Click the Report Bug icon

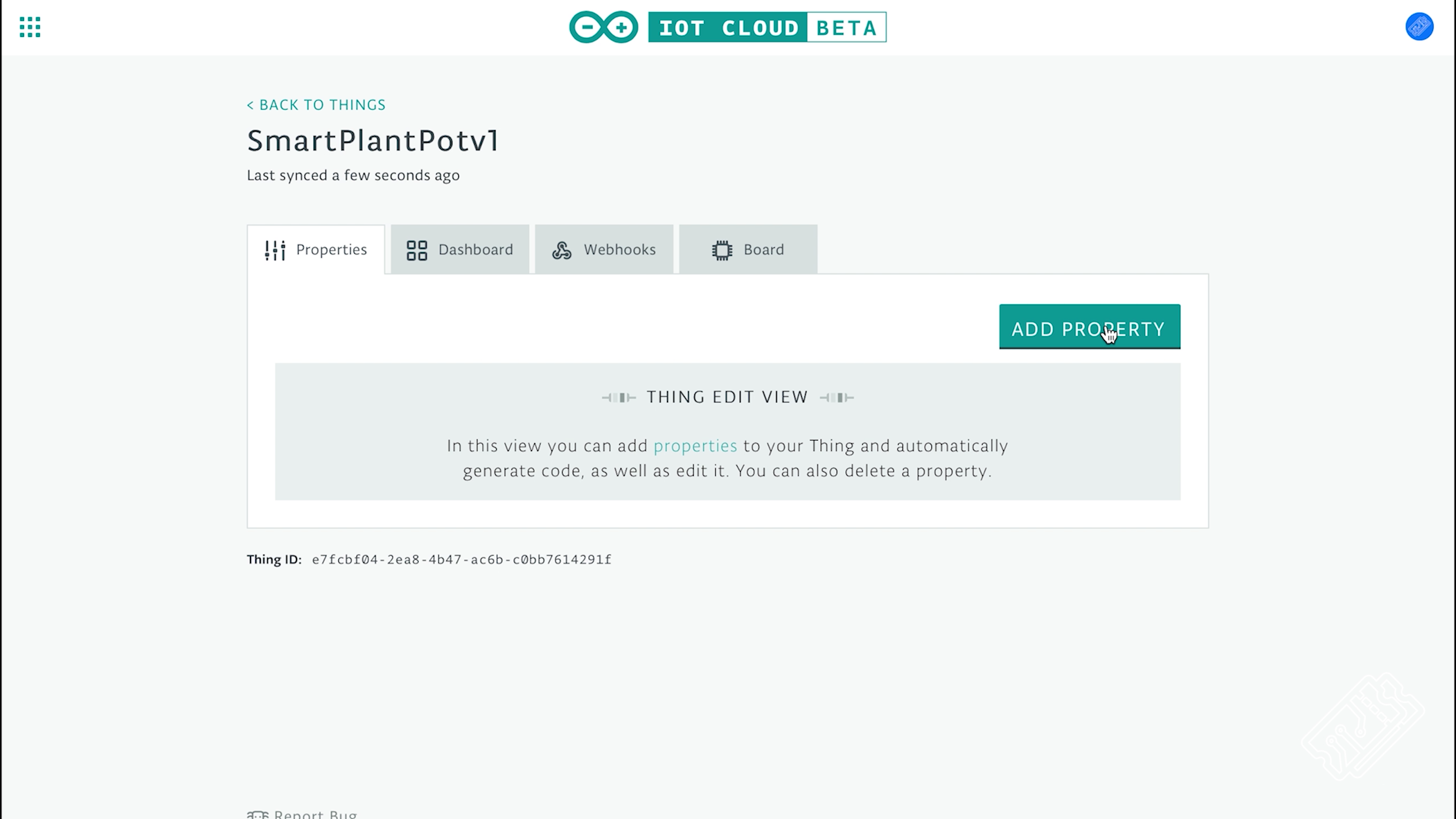[258, 814]
